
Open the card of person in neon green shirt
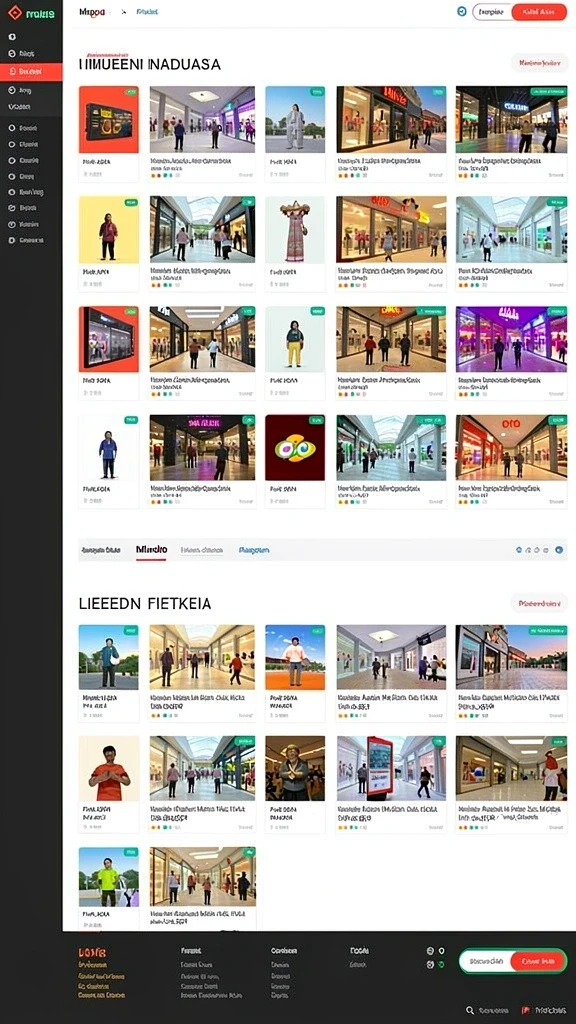coord(108,888)
